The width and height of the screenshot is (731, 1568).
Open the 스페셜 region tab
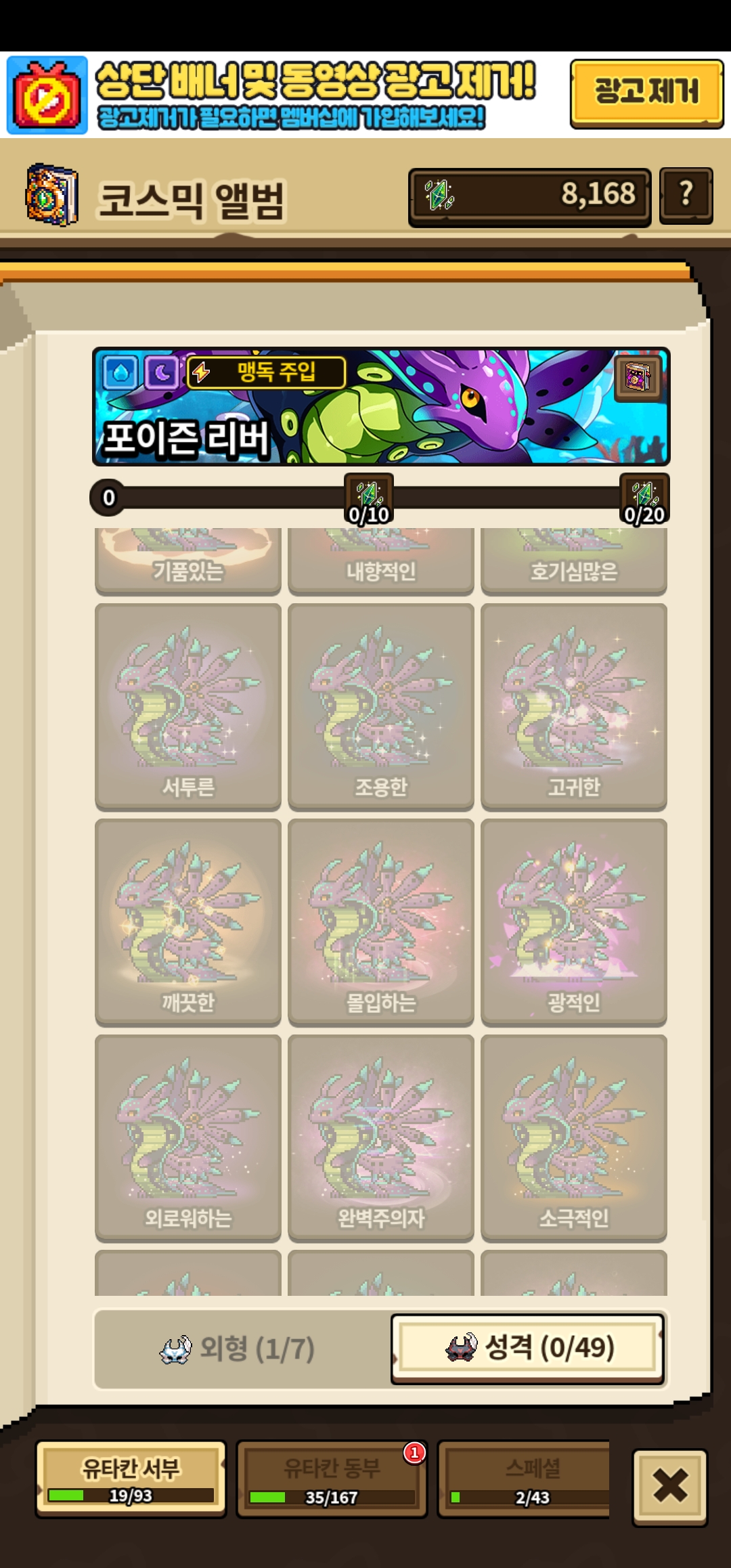[524, 1479]
